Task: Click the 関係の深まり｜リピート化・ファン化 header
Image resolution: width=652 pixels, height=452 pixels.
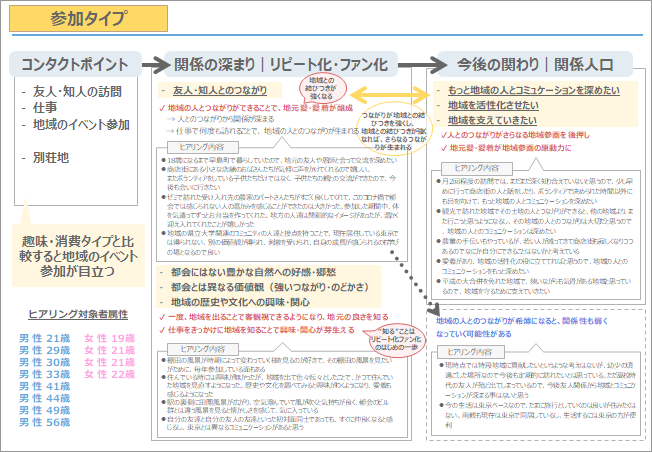Action: [281, 64]
